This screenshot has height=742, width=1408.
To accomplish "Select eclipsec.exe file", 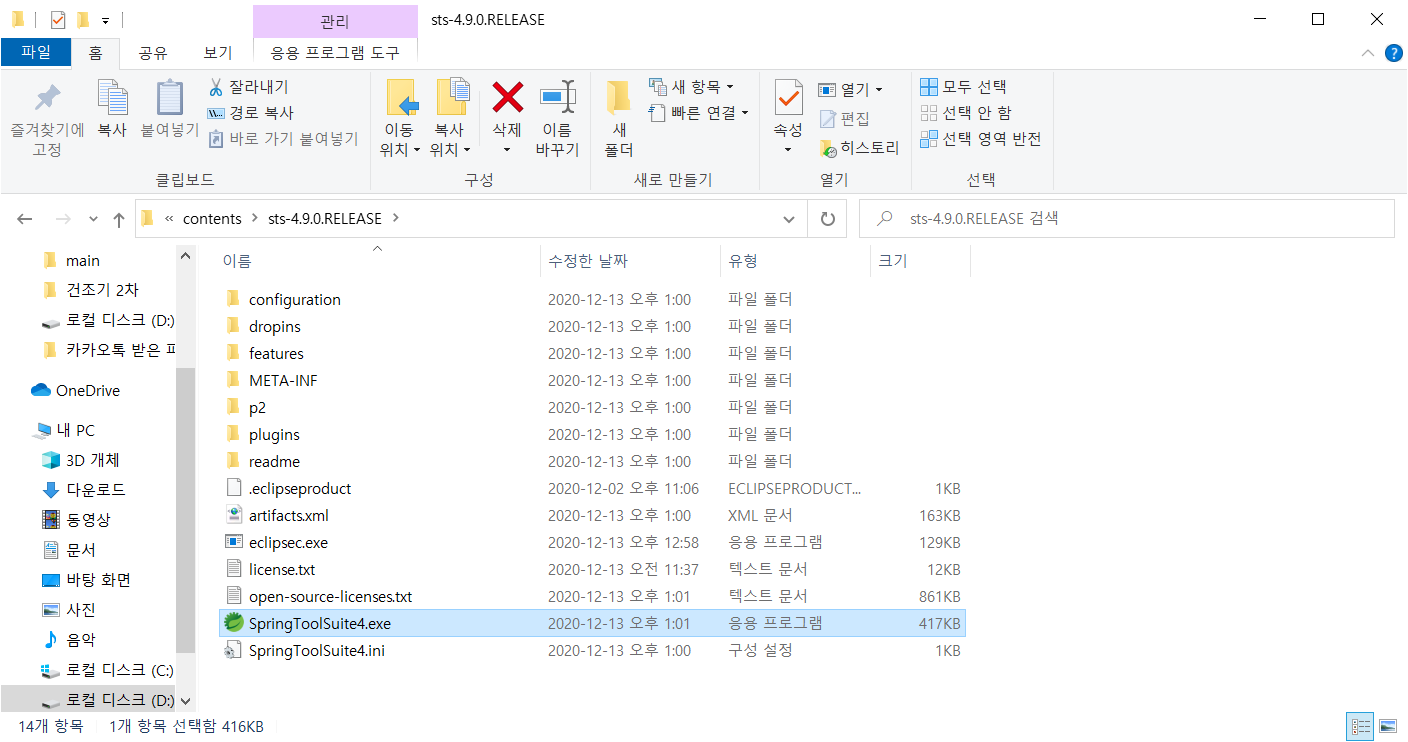I will pos(288,542).
